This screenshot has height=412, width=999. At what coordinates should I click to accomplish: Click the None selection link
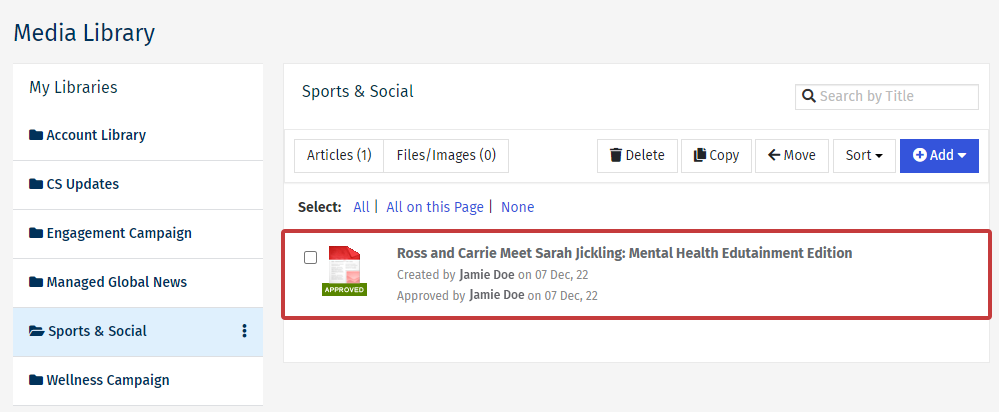tap(518, 207)
